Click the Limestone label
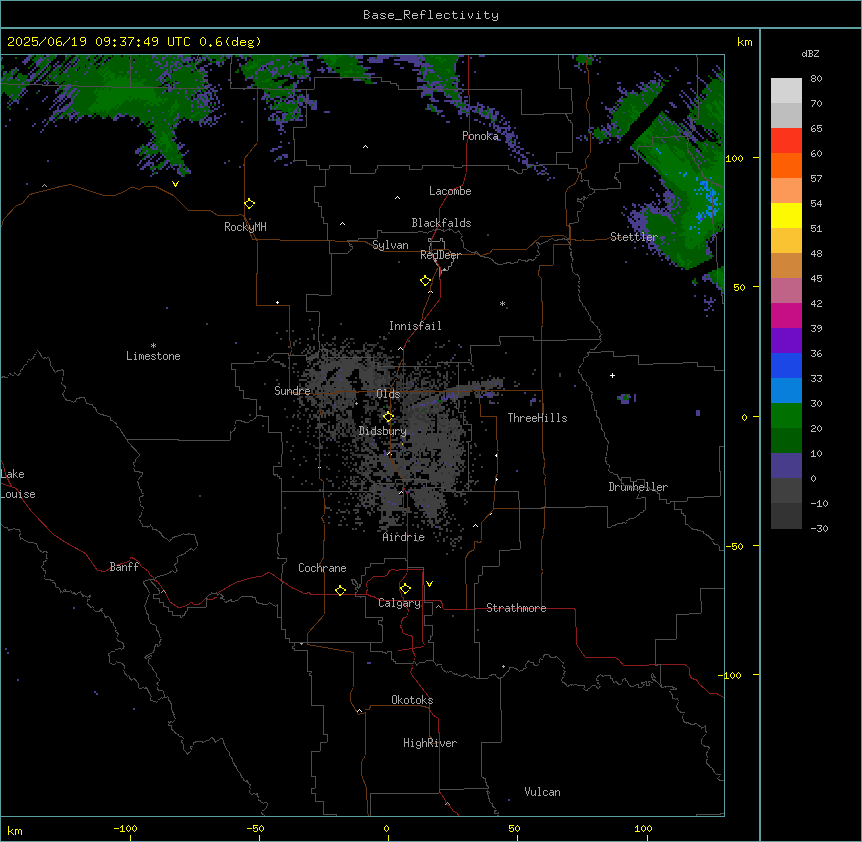Viewport: 862px width, 842px height. (153, 356)
